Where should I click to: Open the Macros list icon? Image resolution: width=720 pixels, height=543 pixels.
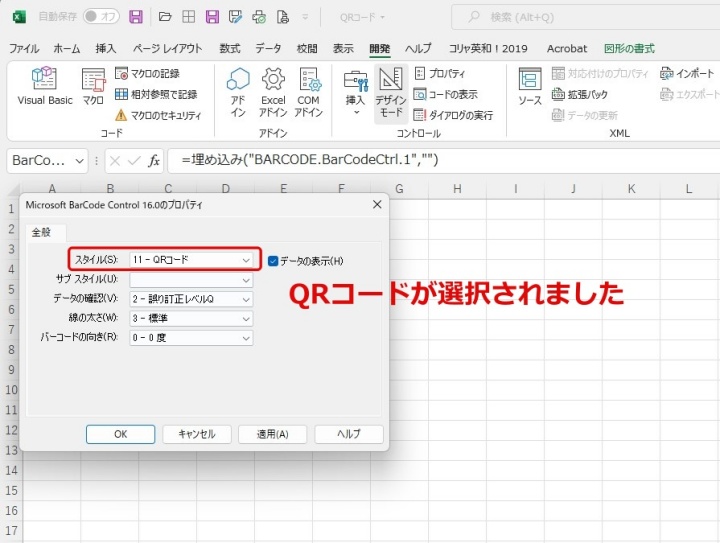tap(93, 86)
